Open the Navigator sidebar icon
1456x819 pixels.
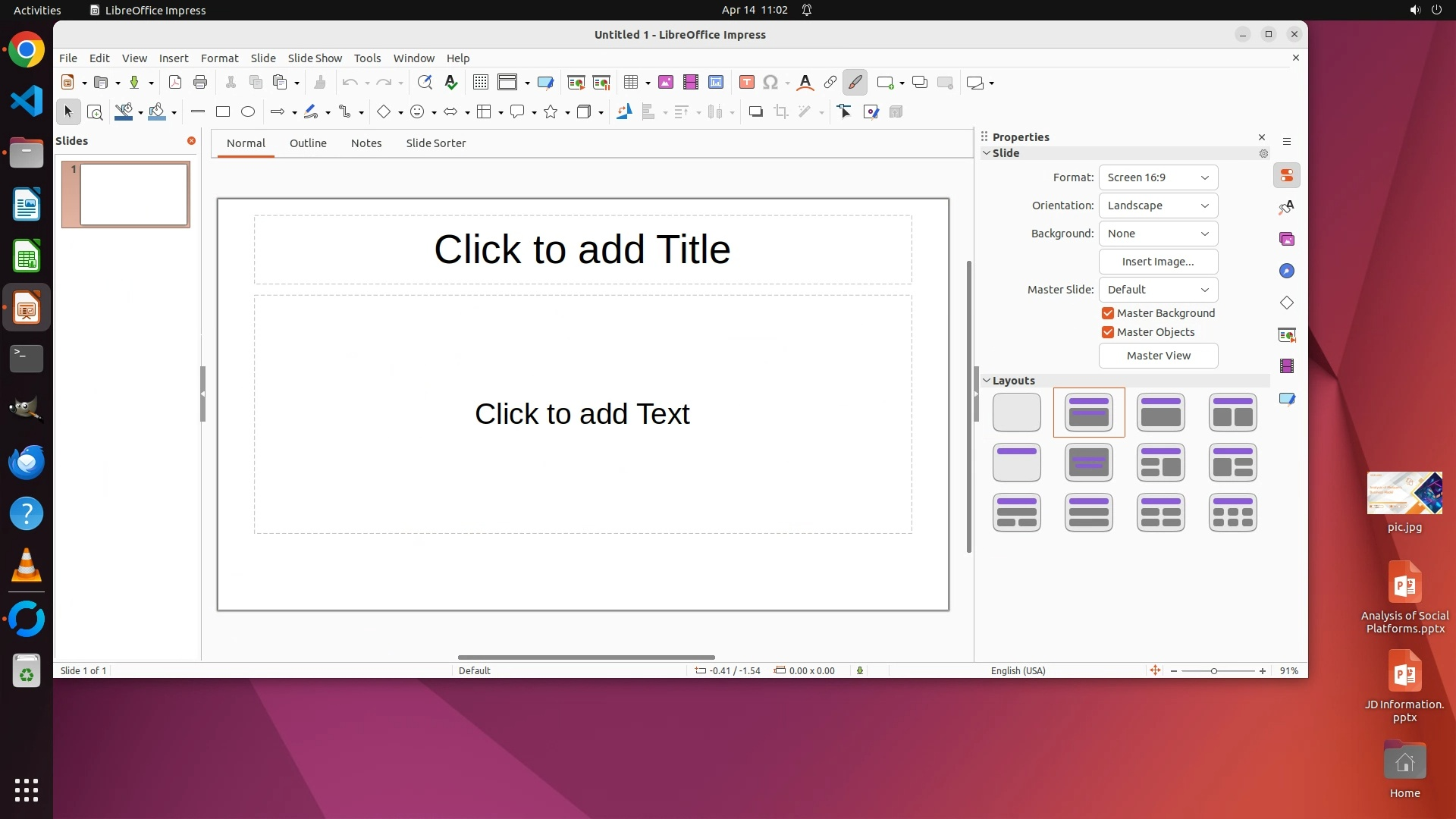pos(1287,271)
